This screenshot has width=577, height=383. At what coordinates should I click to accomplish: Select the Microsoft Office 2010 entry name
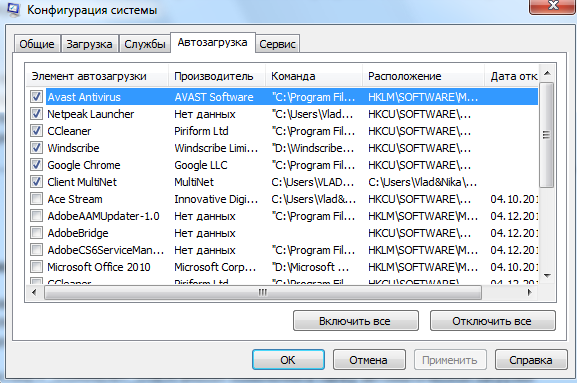(99, 267)
